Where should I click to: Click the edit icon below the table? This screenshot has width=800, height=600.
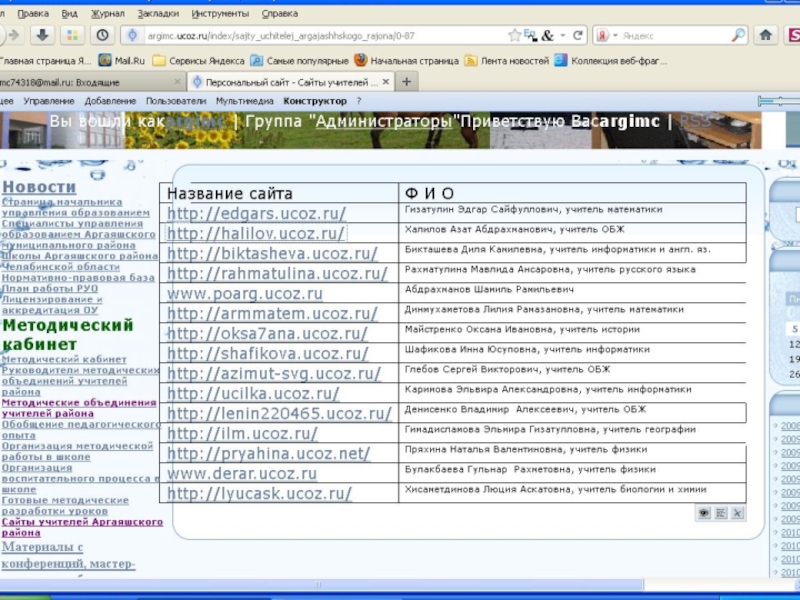click(x=721, y=513)
